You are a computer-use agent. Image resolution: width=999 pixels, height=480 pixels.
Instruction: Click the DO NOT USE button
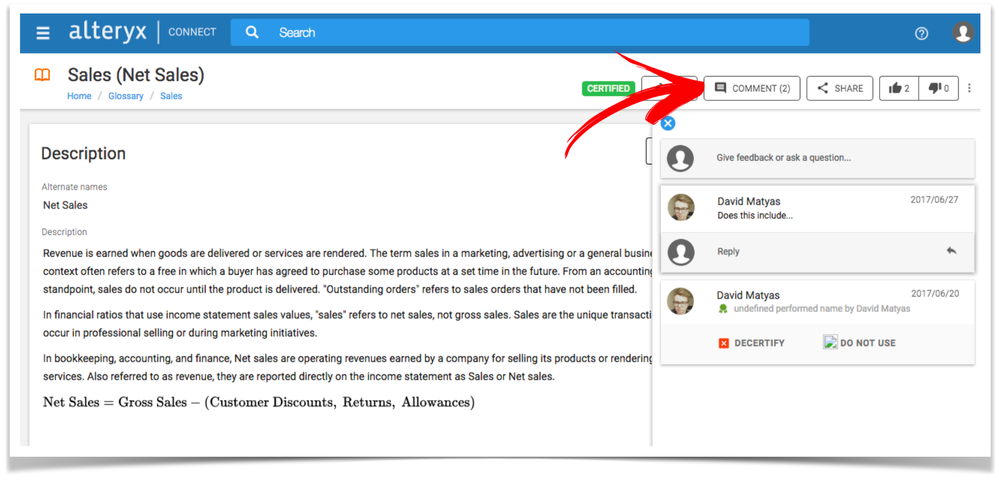click(859, 342)
